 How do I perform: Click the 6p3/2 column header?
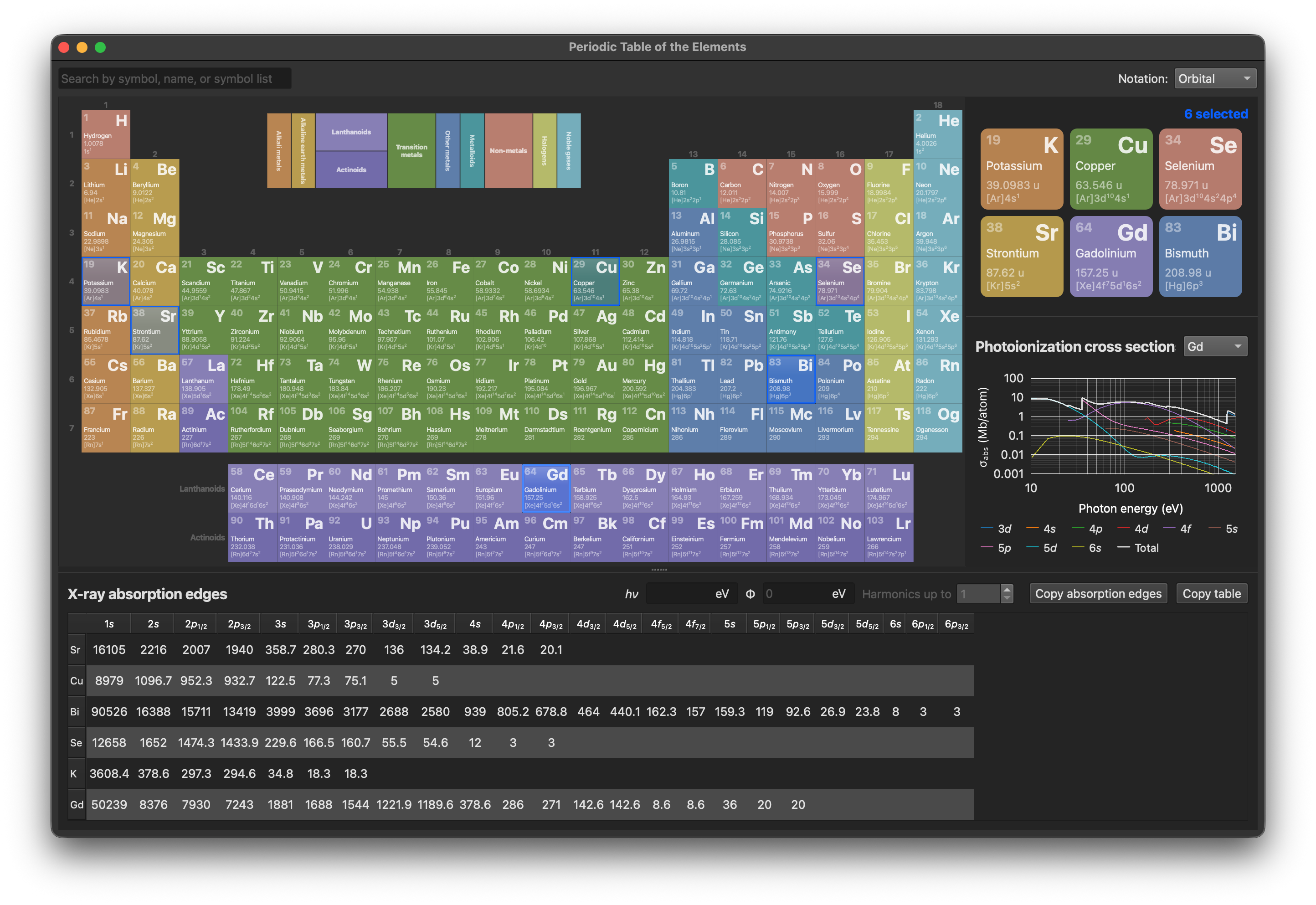coord(956,624)
